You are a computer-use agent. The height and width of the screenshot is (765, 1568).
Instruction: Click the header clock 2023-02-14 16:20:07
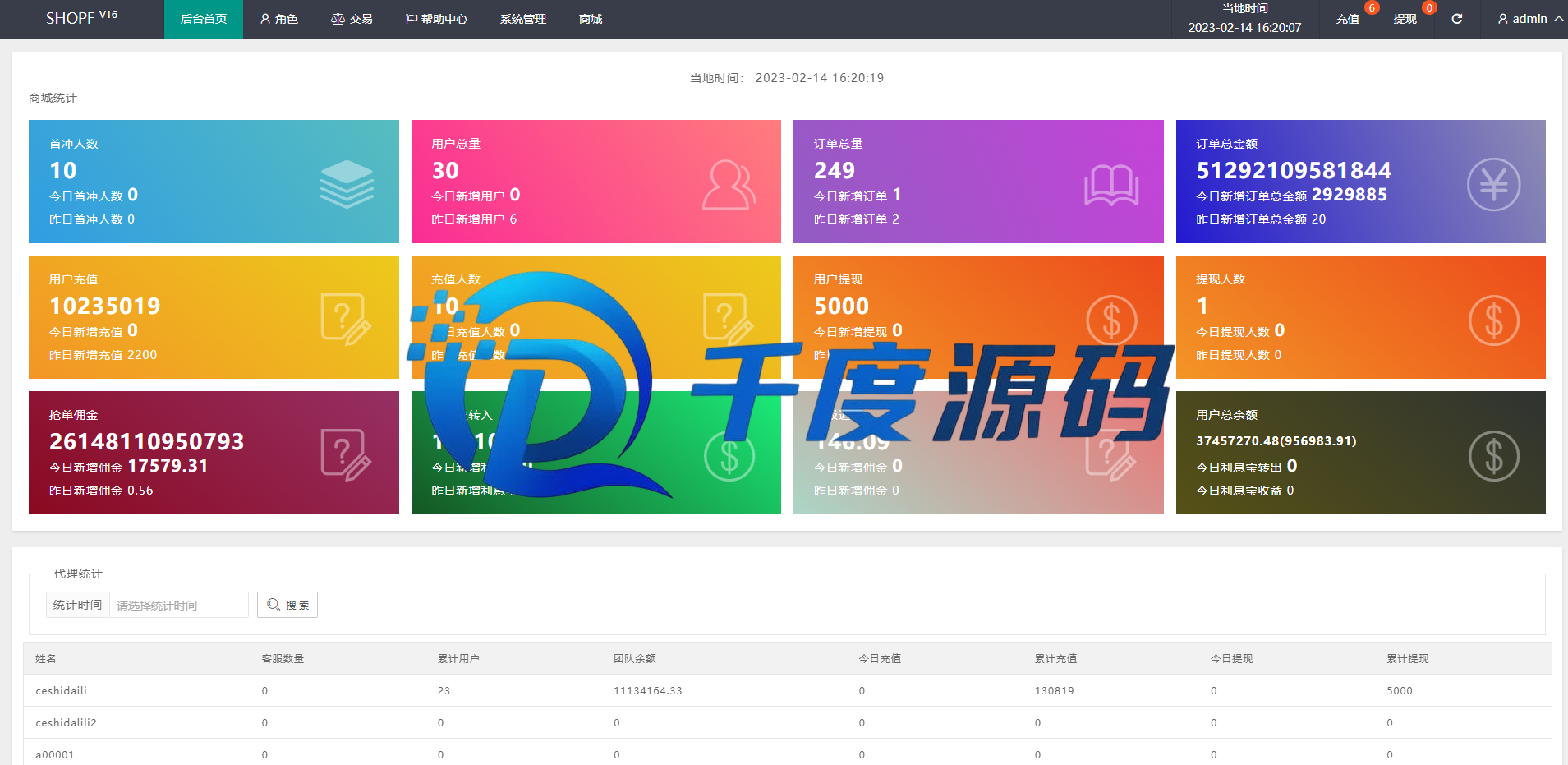click(x=1244, y=27)
